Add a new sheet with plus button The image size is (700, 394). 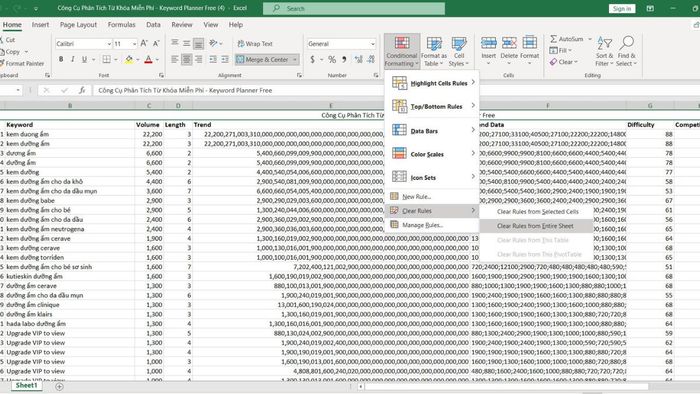[59, 386]
